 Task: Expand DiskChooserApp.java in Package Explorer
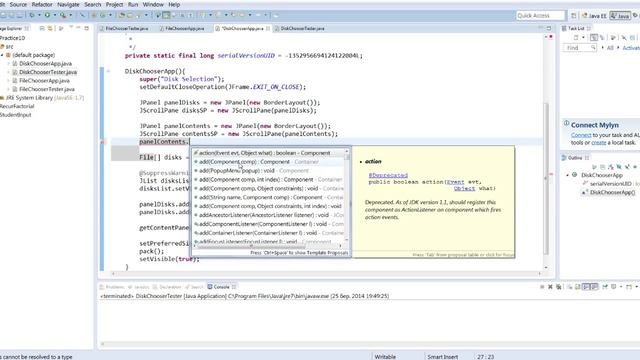pyautogui.click(x=9, y=64)
